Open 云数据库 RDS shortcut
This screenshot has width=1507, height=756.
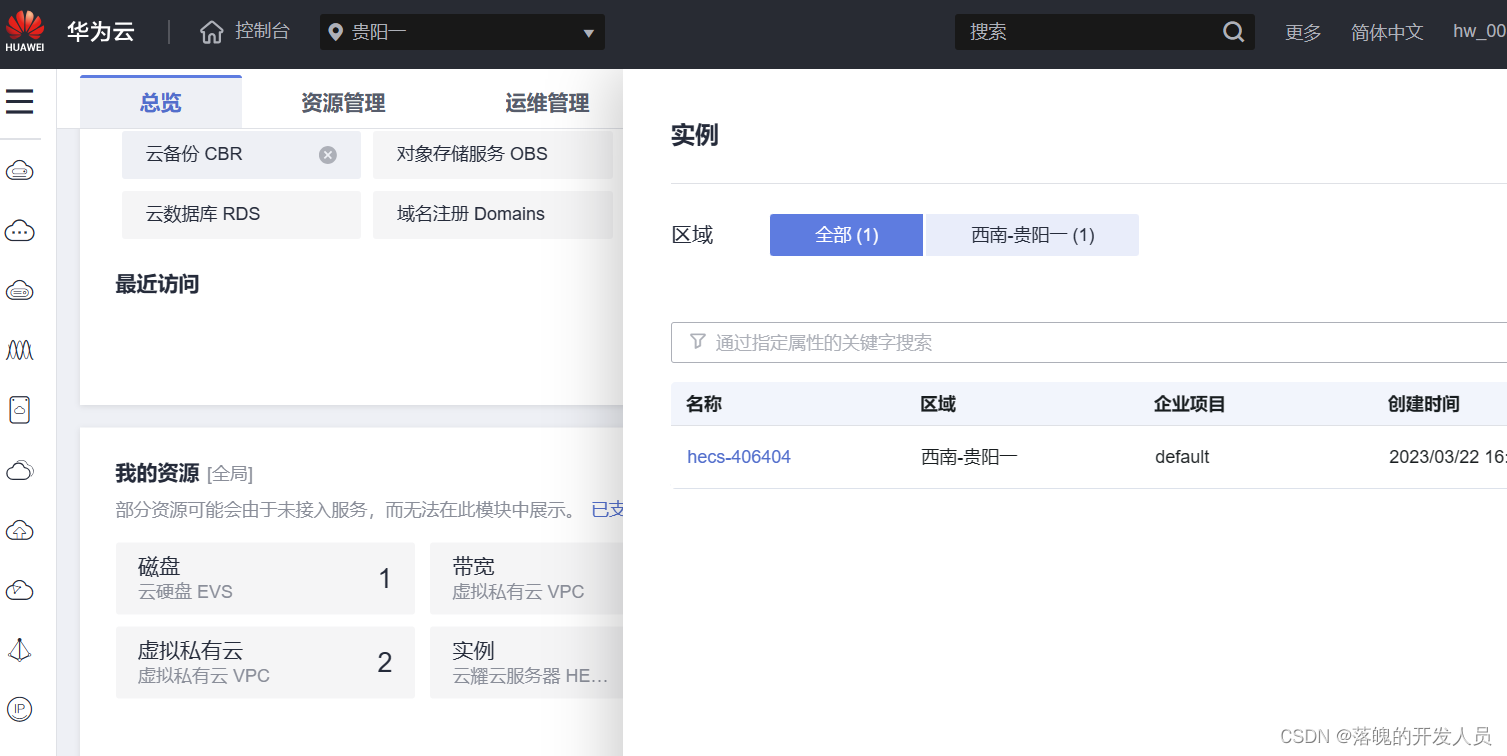coord(241,215)
